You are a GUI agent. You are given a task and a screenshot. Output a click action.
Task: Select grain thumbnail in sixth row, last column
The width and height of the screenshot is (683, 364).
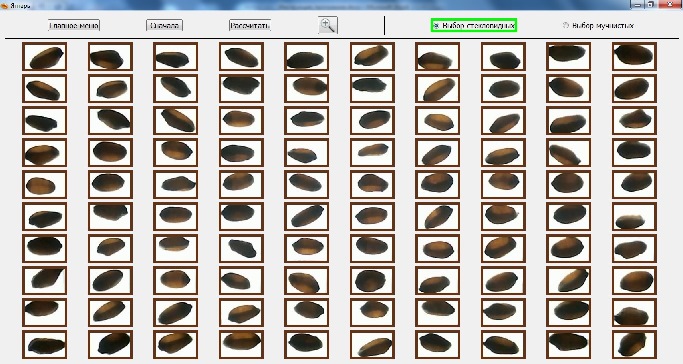634,216
